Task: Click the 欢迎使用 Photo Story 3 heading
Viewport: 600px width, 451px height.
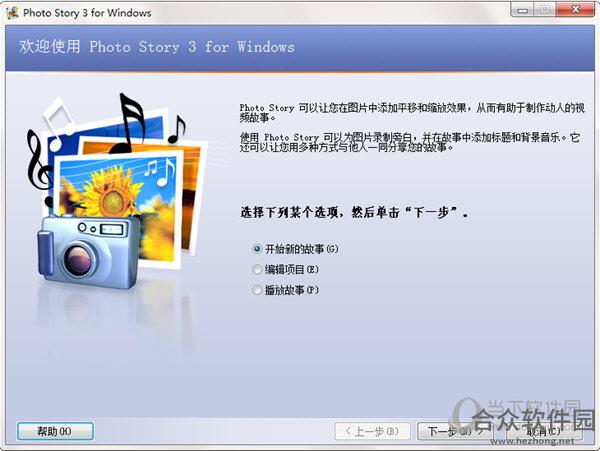Action: click(x=157, y=47)
